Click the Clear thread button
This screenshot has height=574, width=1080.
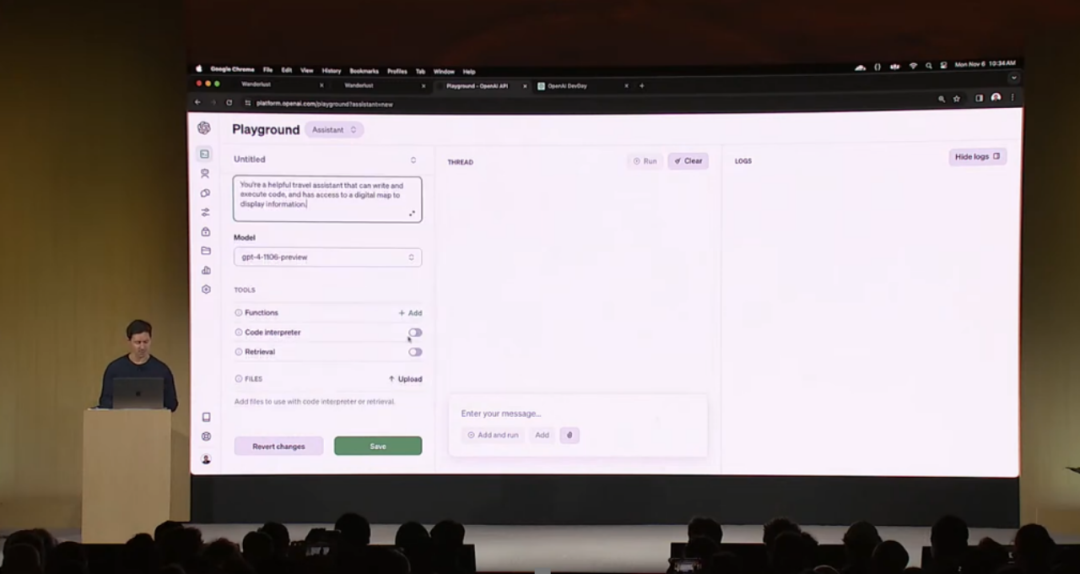click(x=687, y=161)
